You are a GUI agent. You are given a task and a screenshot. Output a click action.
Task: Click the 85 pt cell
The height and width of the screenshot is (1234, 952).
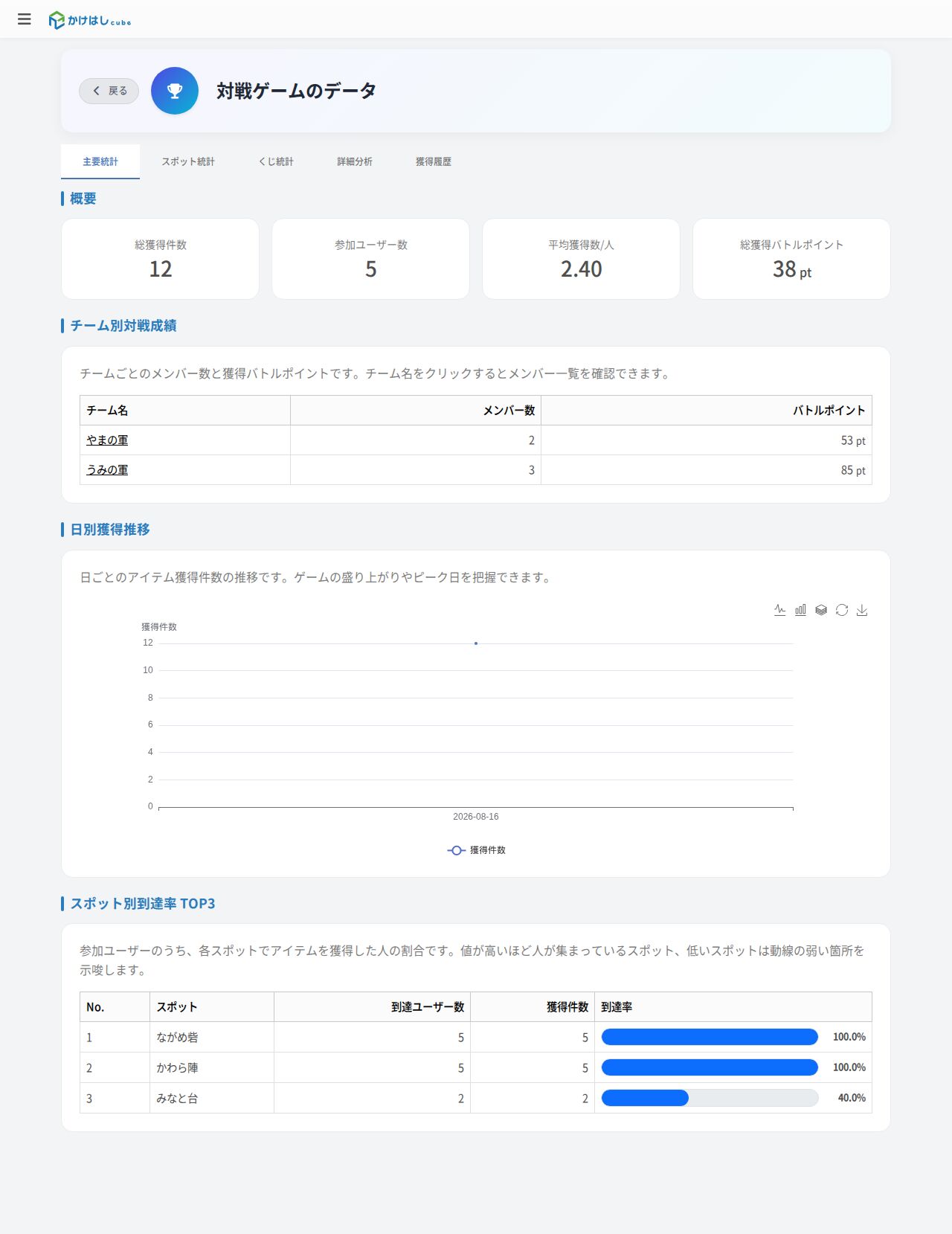click(x=707, y=470)
